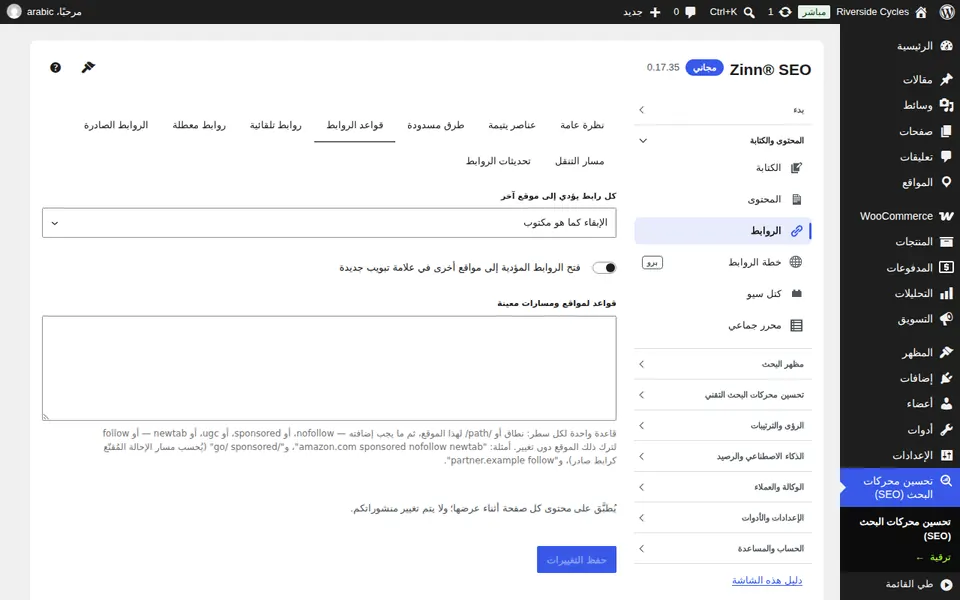960x600 pixels.
Task: Expand the الحساب والمساعدة section
Action: (x=723, y=549)
